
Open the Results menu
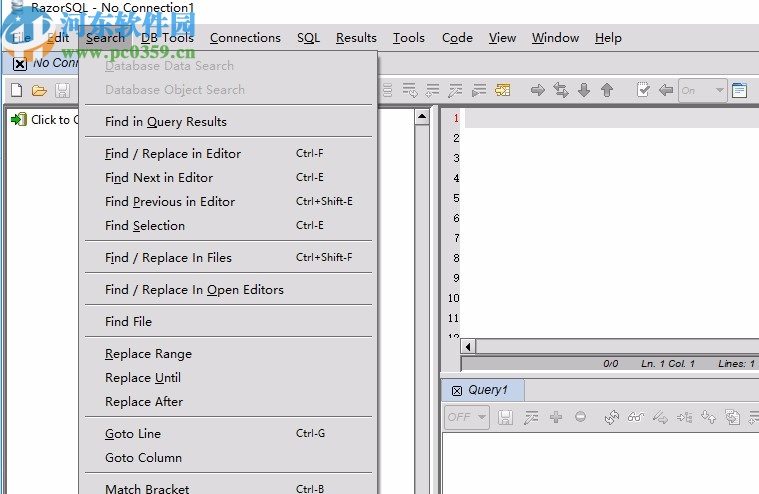[356, 38]
